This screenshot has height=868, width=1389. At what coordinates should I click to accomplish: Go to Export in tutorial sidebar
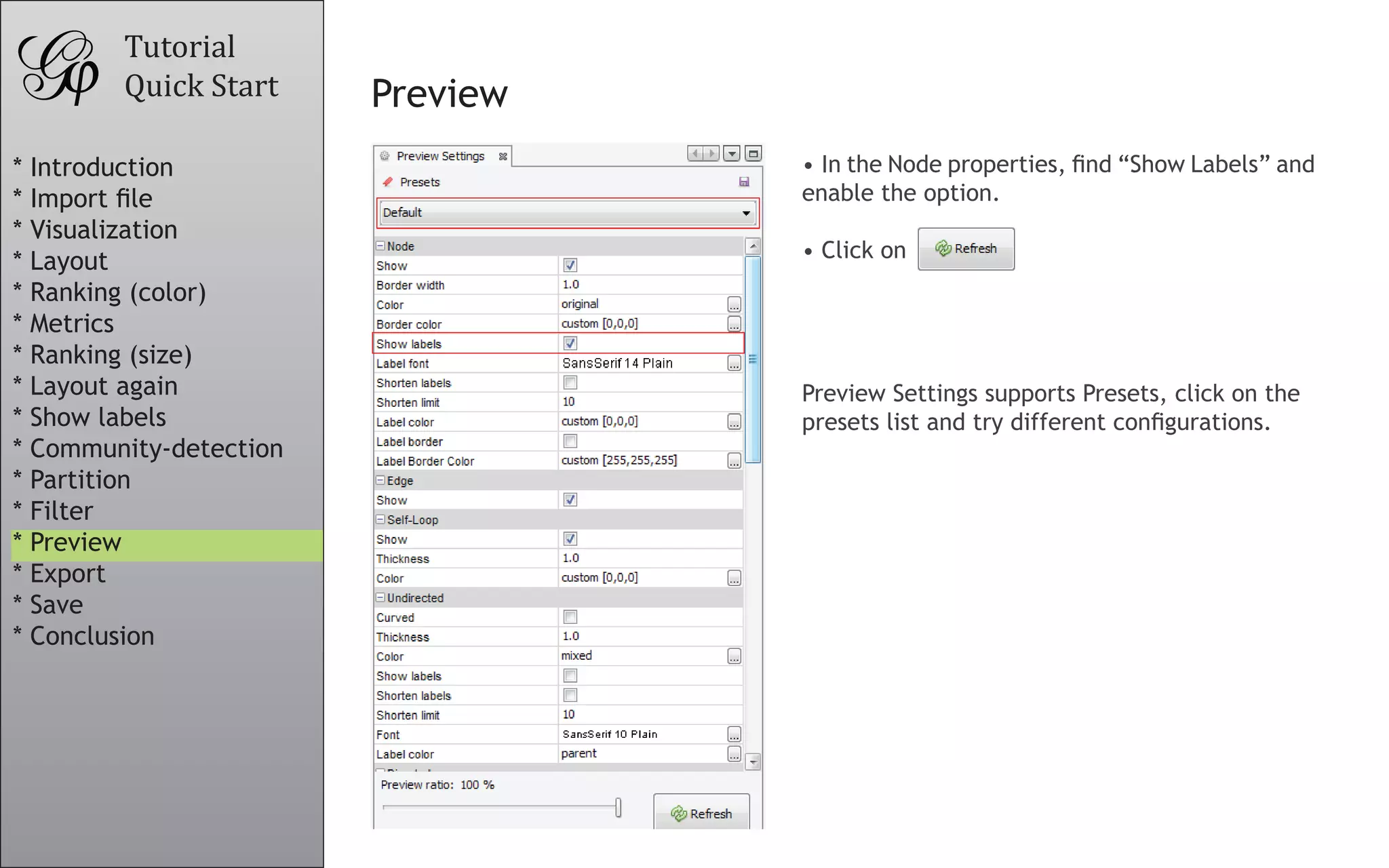click(67, 574)
